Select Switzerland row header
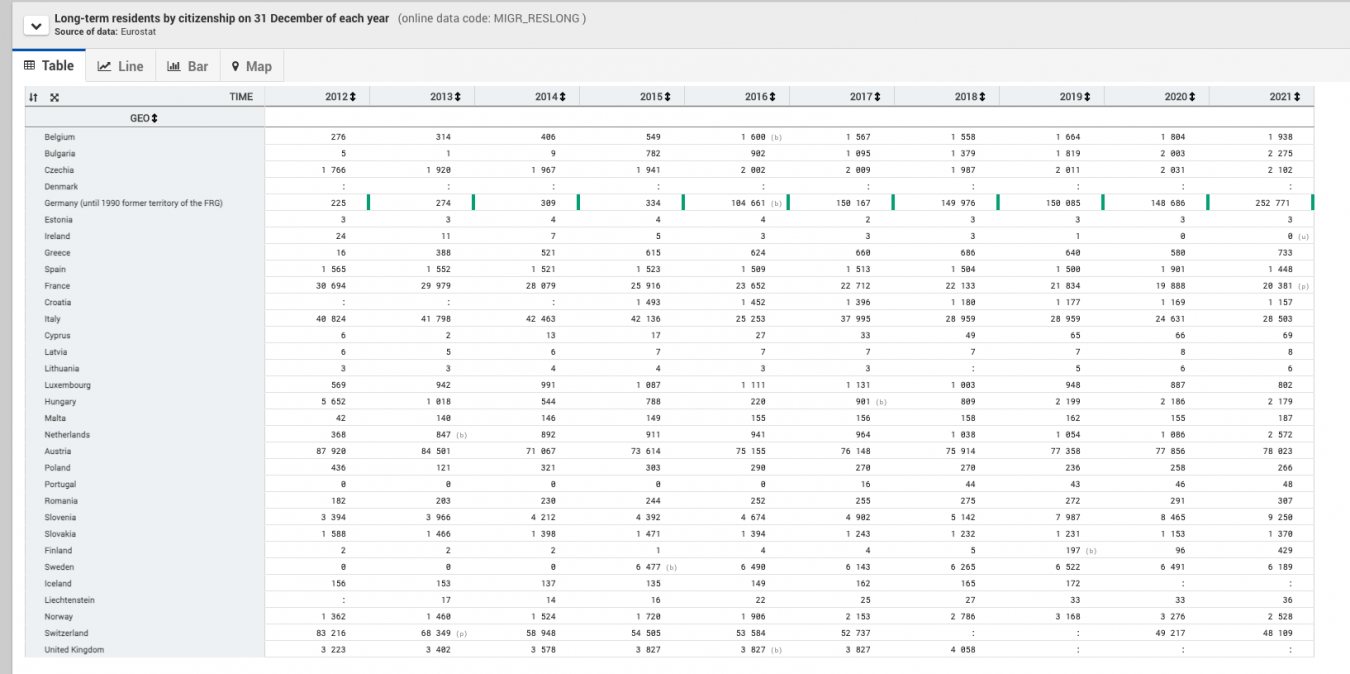This screenshot has height=674, width=1350. click(66, 633)
